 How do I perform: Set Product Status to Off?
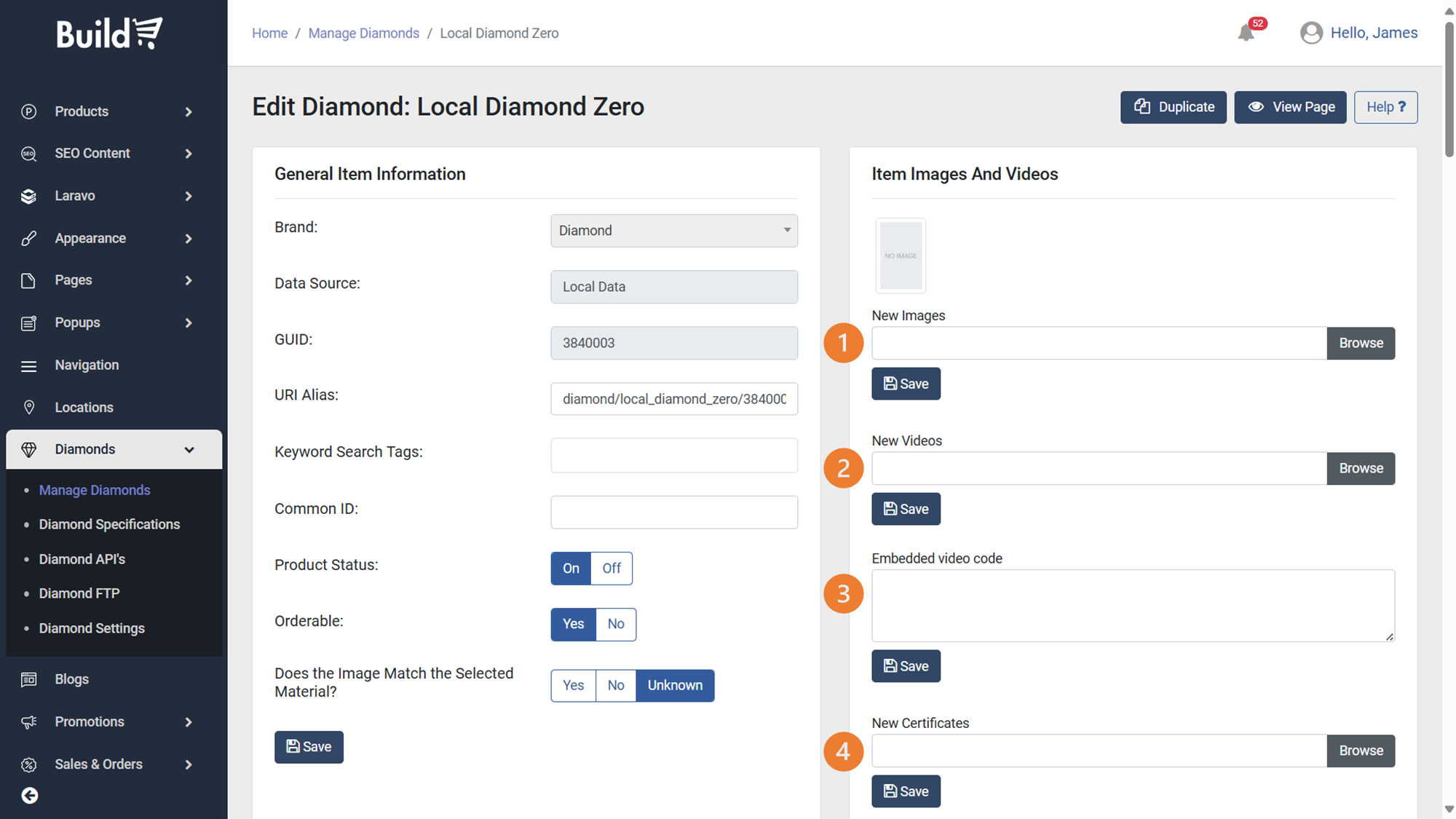pyautogui.click(x=611, y=569)
